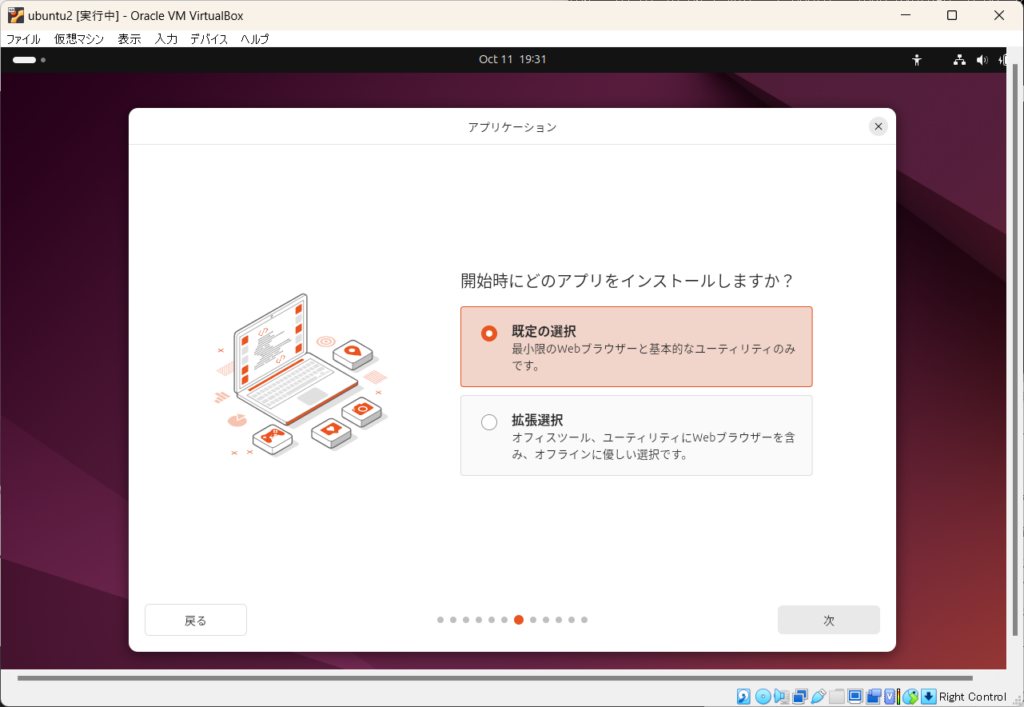Click the workspace indicator pill in top bar

pyautogui.click(x=24, y=60)
